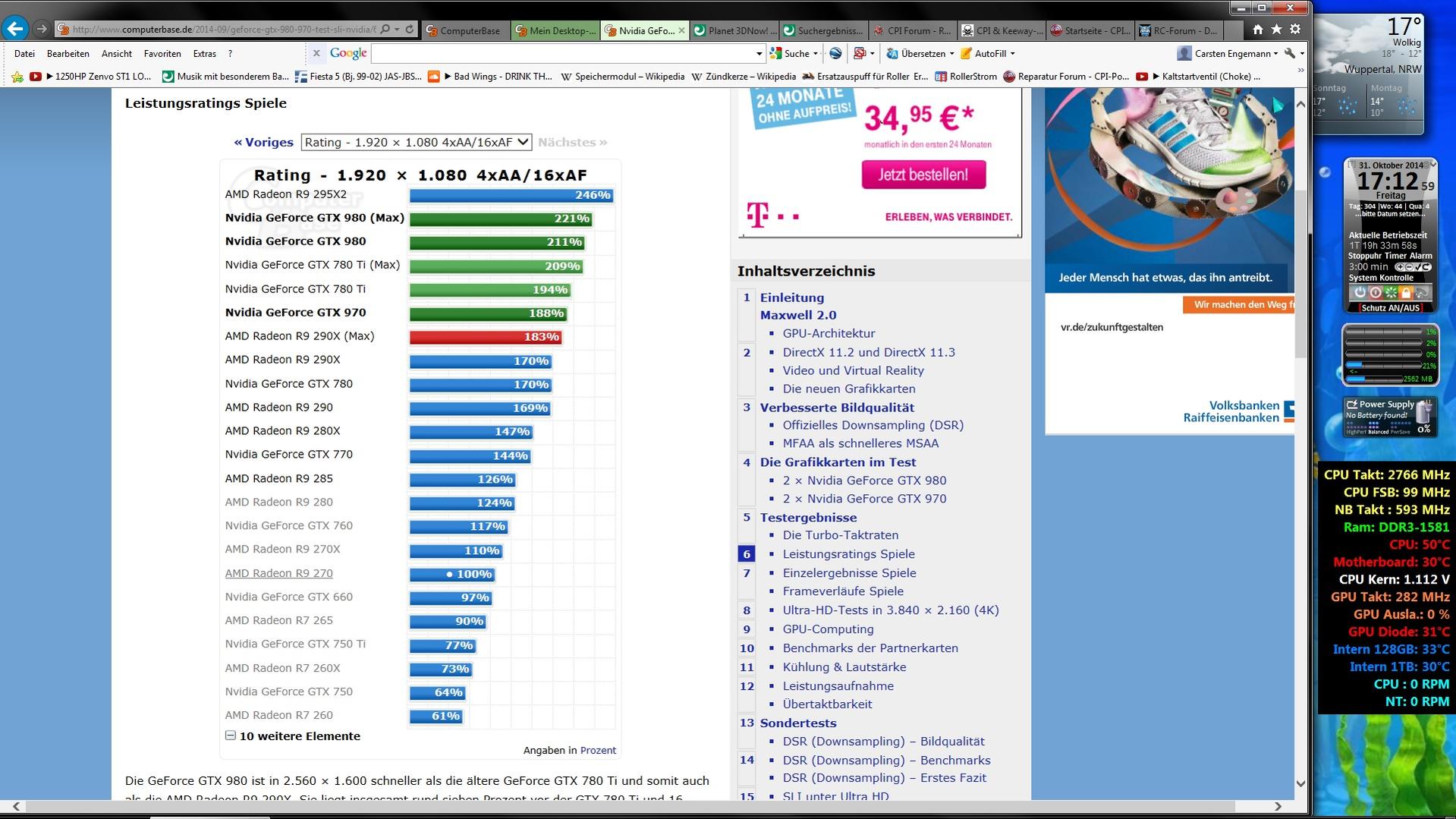This screenshot has height=819, width=1456.
Task: Open the favorites star icon beside home
Action: (1276, 30)
